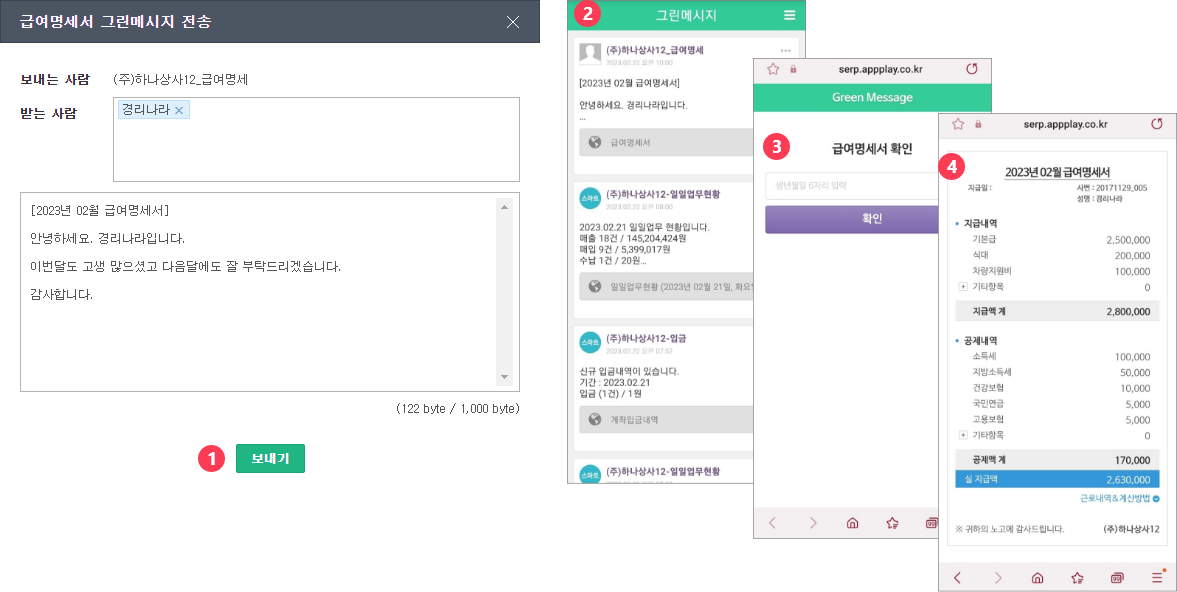Image resolution: width=1177 pixels, height=592 pixels.
Task: Bookmark star in the Green Message browser
Action: pos(773,69)
